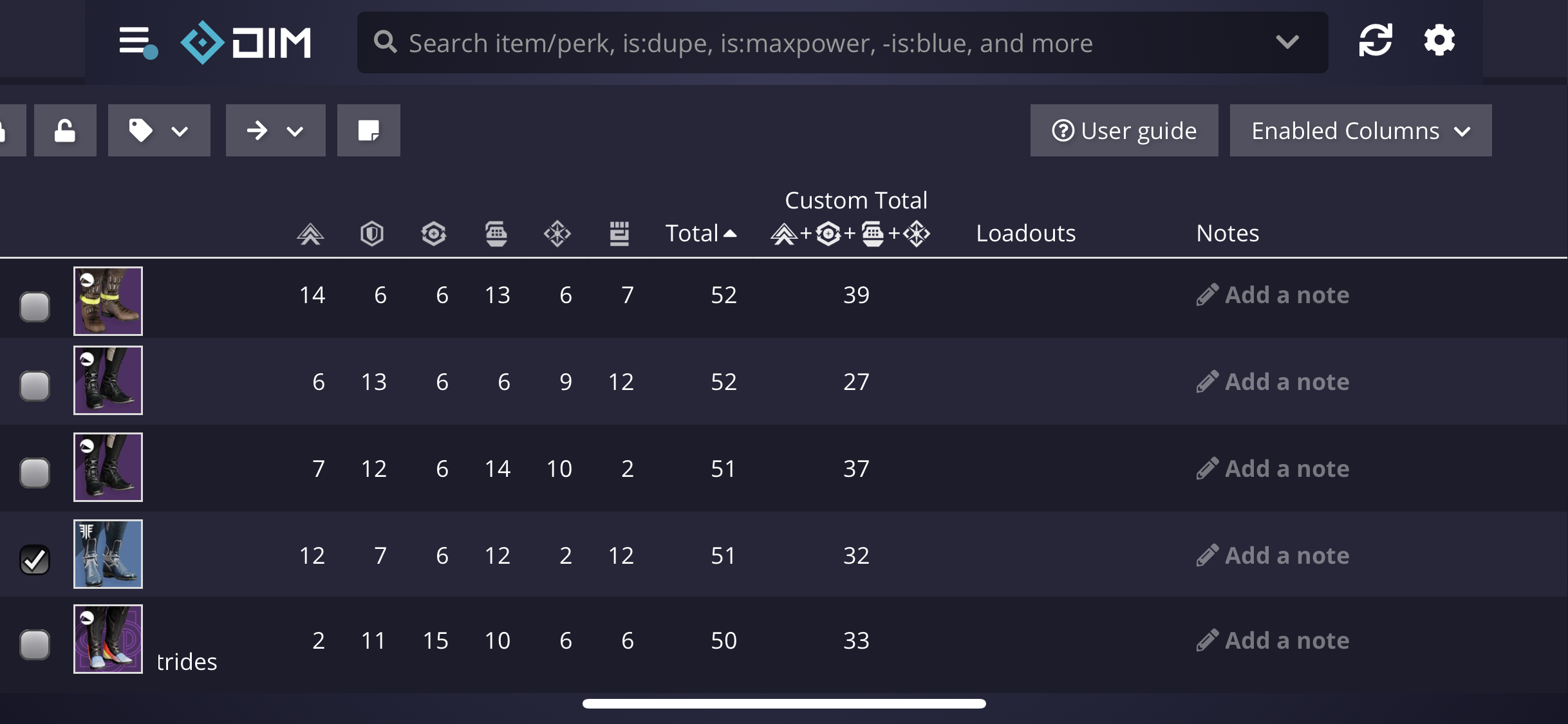
Task: Uncheck the selected blue boots row
Action: [x=34, y=561]
